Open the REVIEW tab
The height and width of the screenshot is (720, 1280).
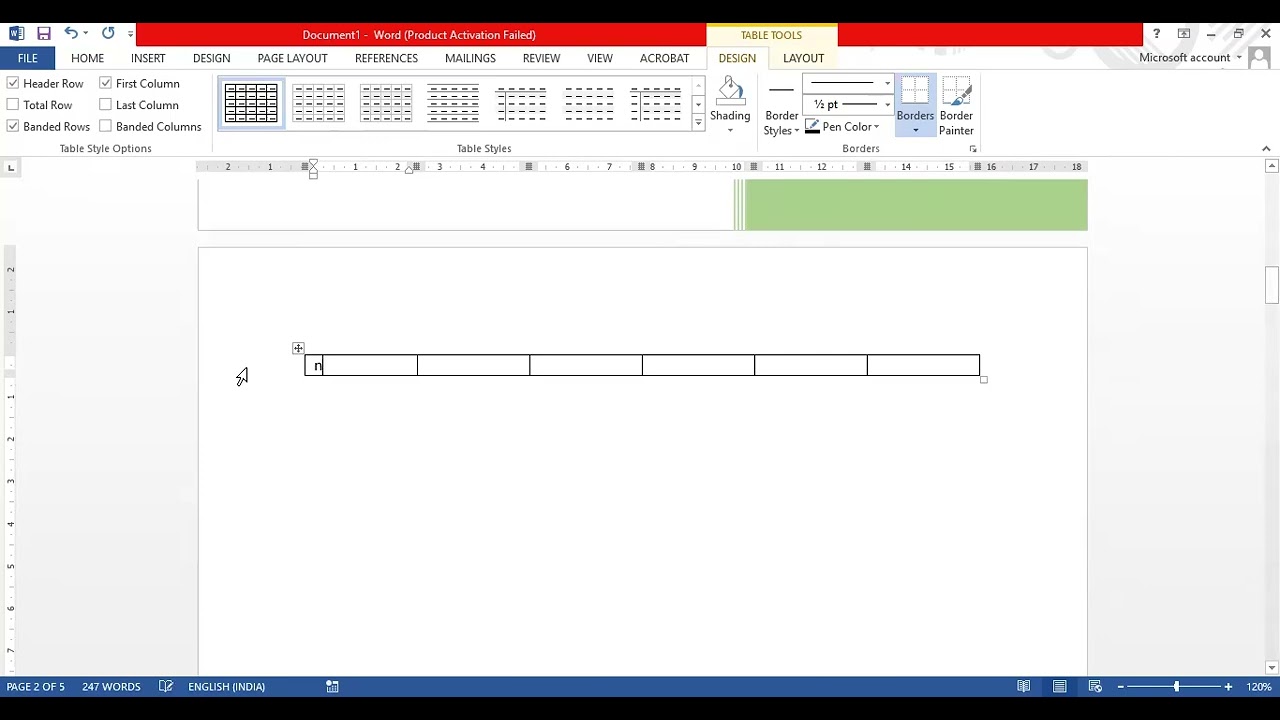pyautogui.click(x=541, y=58)
